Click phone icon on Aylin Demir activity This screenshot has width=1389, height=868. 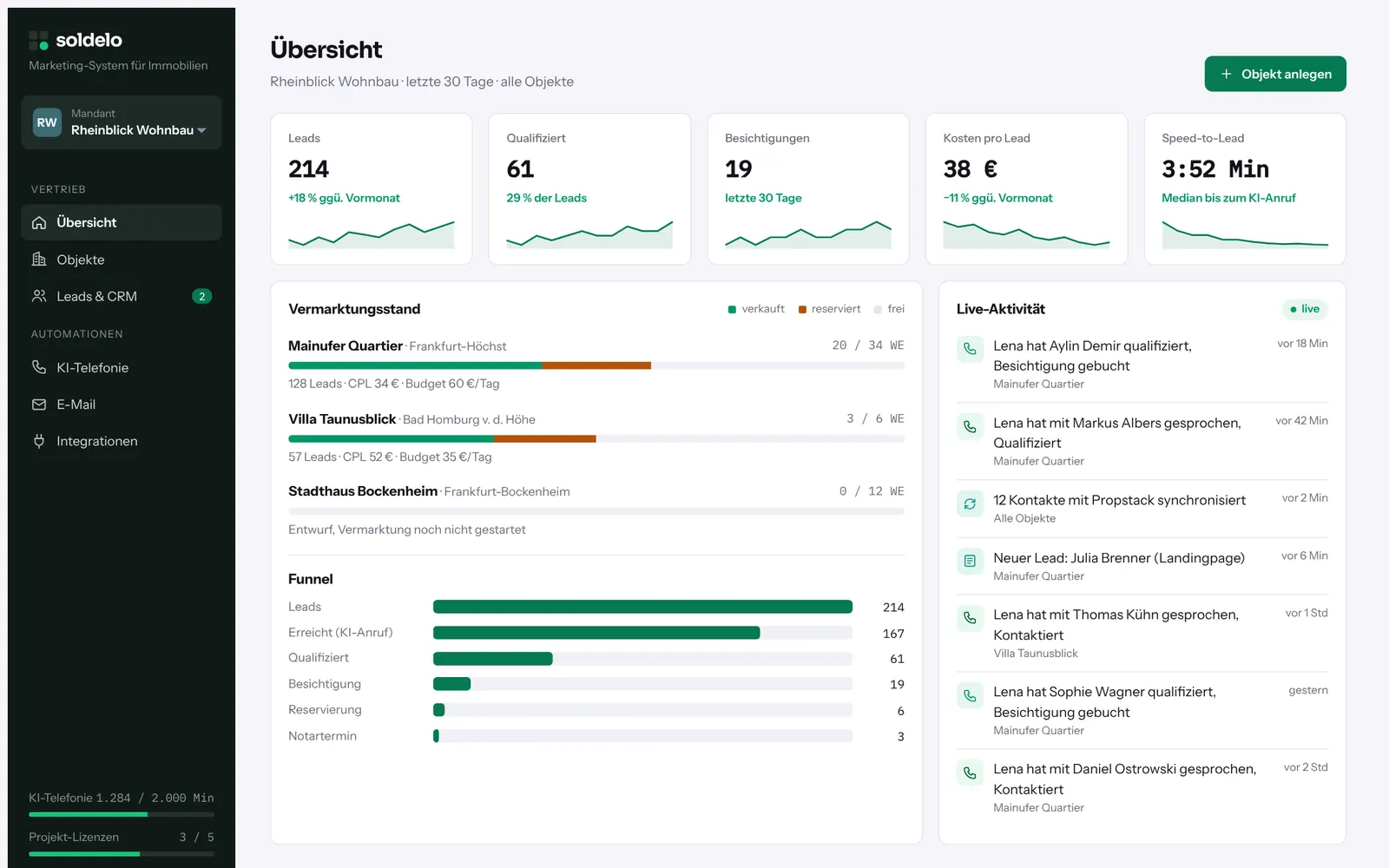click(x=970, y=350)
